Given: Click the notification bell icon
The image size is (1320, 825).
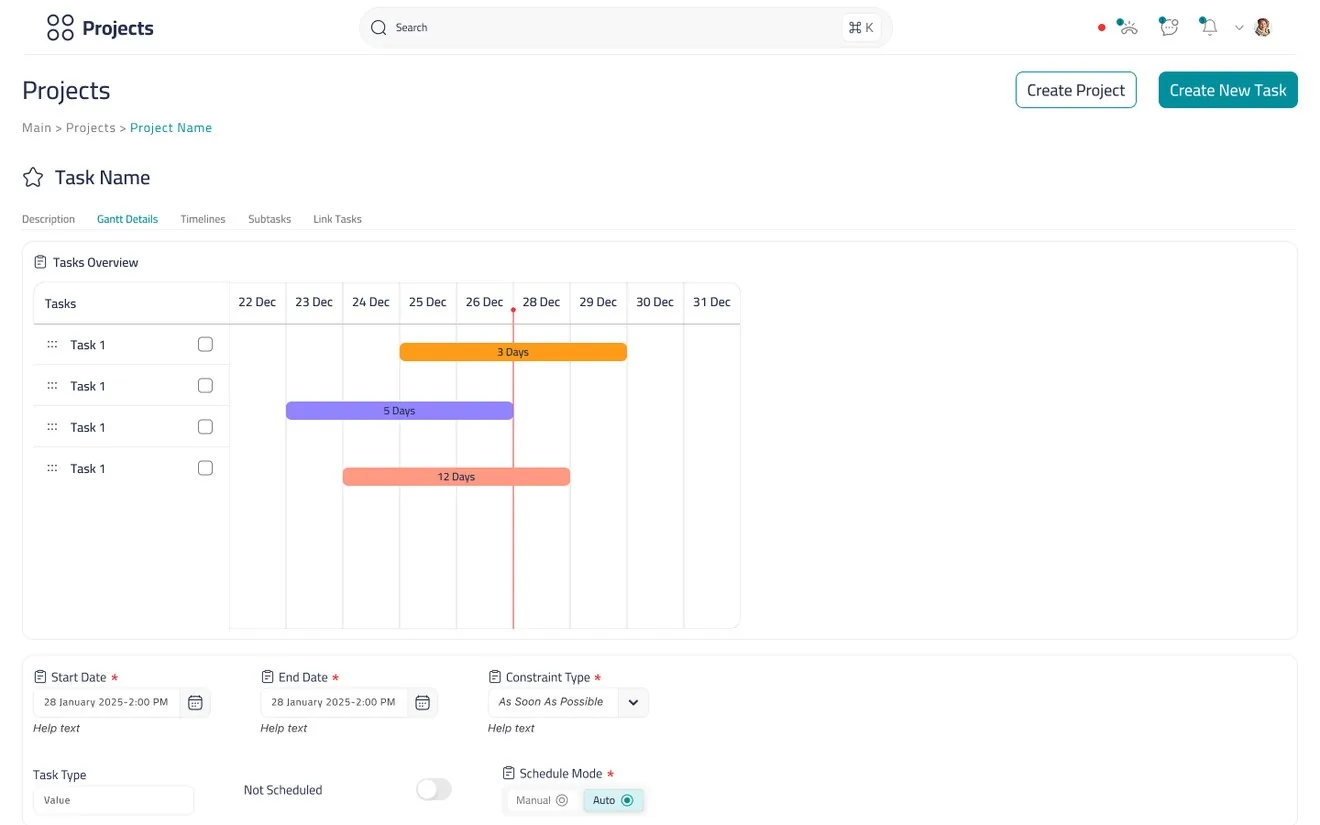Looking at the screenshot, I should (1209, 27).
